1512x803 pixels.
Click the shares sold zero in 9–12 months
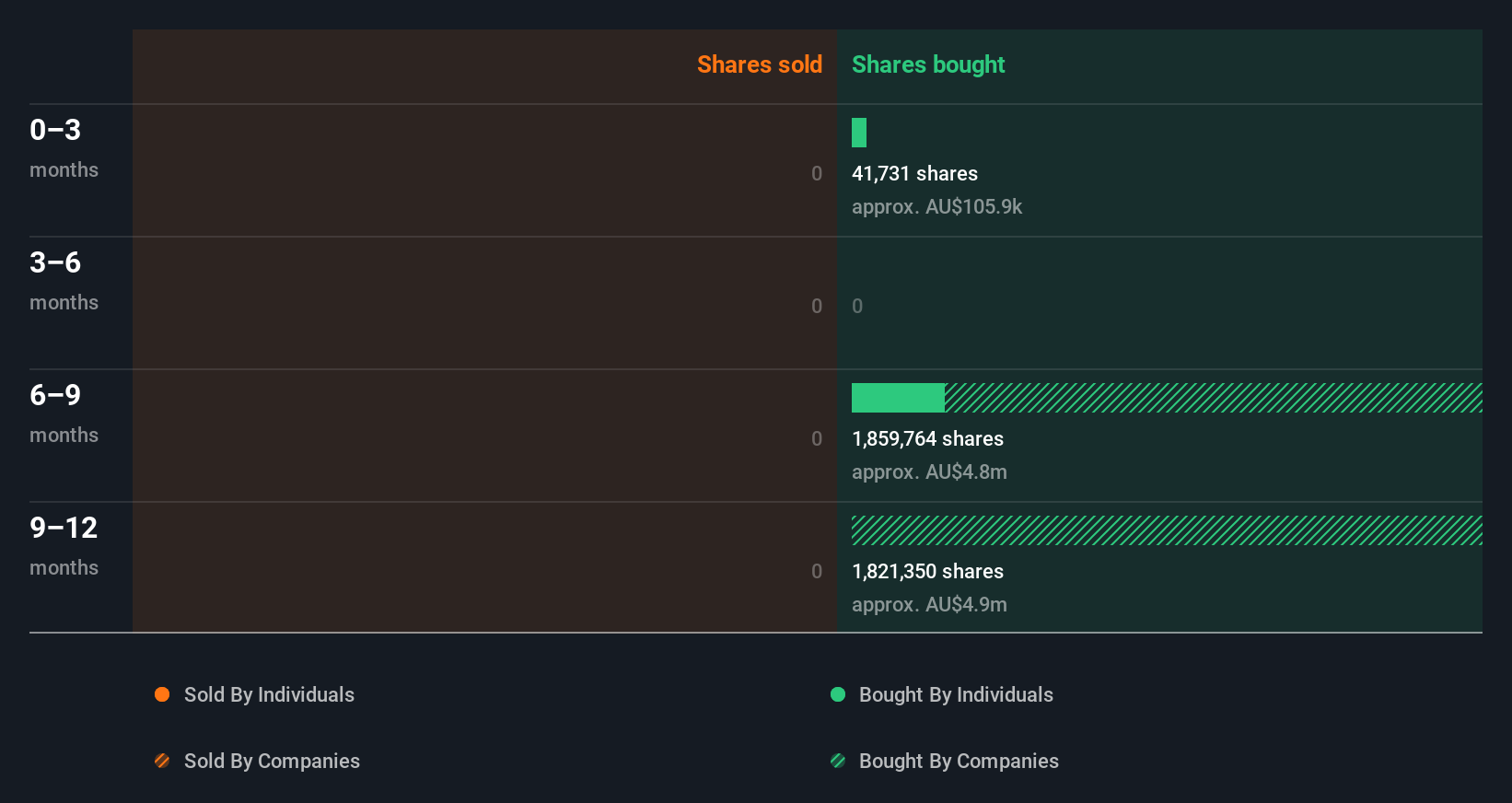(x=817, y=571)
